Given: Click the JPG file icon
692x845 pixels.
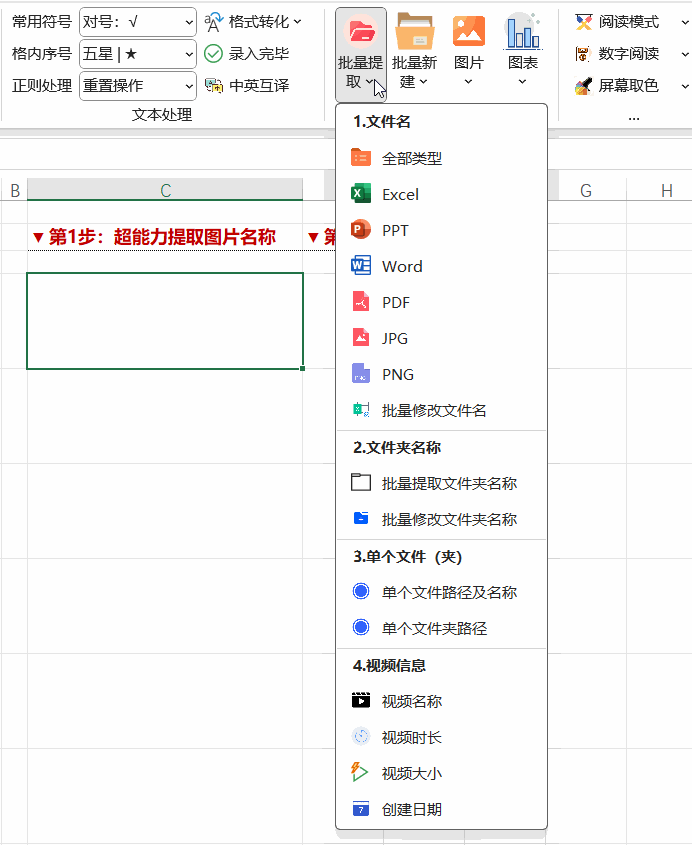Looking at the screenshot, I should click(x=361, y=338).
